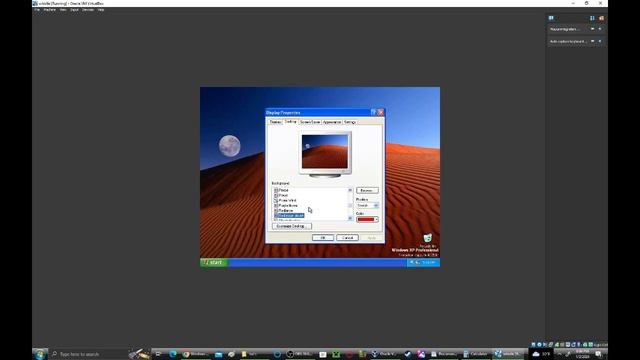Click the question-mark help icon in Display Properties
The image size is (640, 360).
373,112
